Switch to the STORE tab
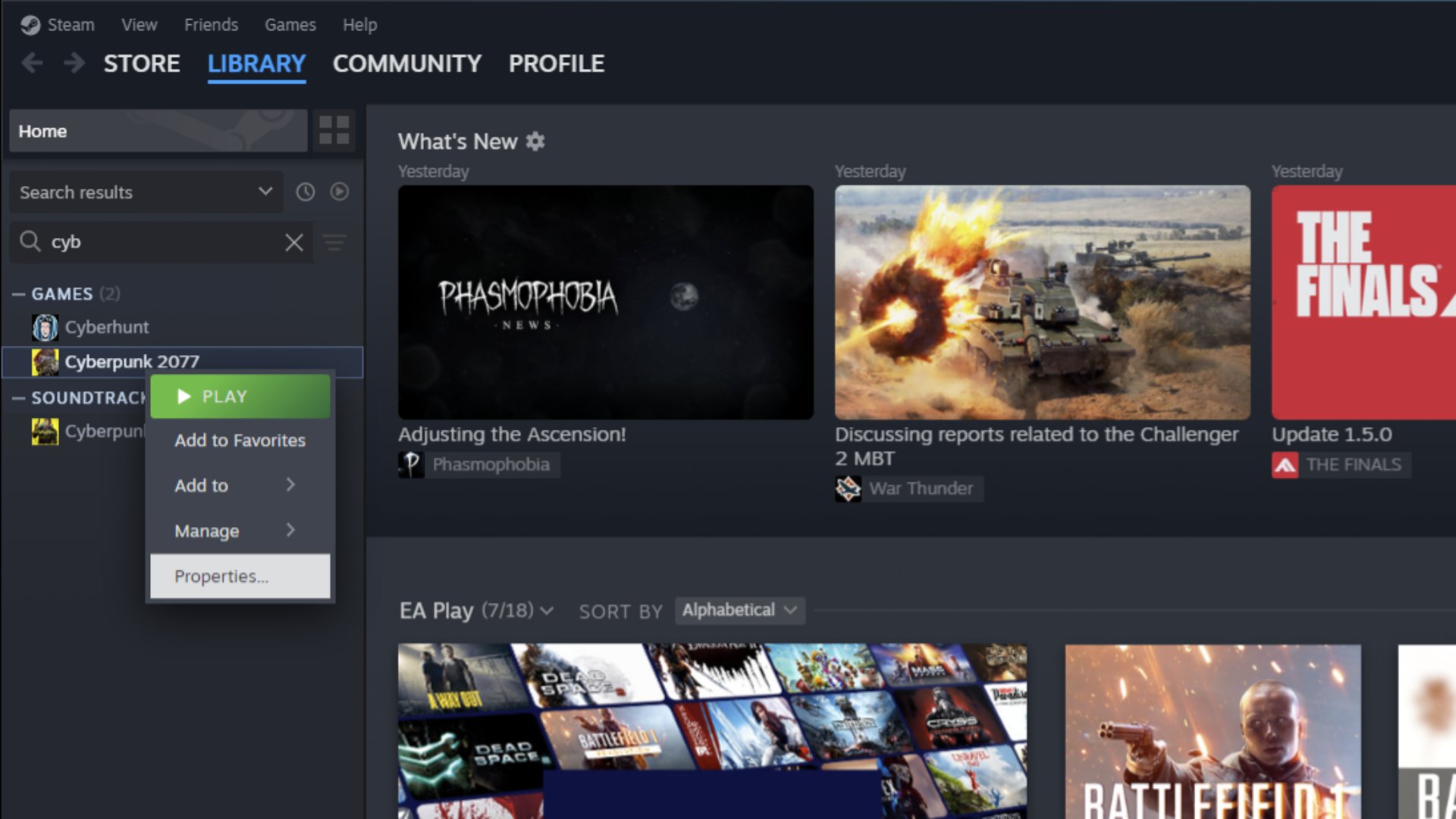1456x819 pixels. [142, 64]
